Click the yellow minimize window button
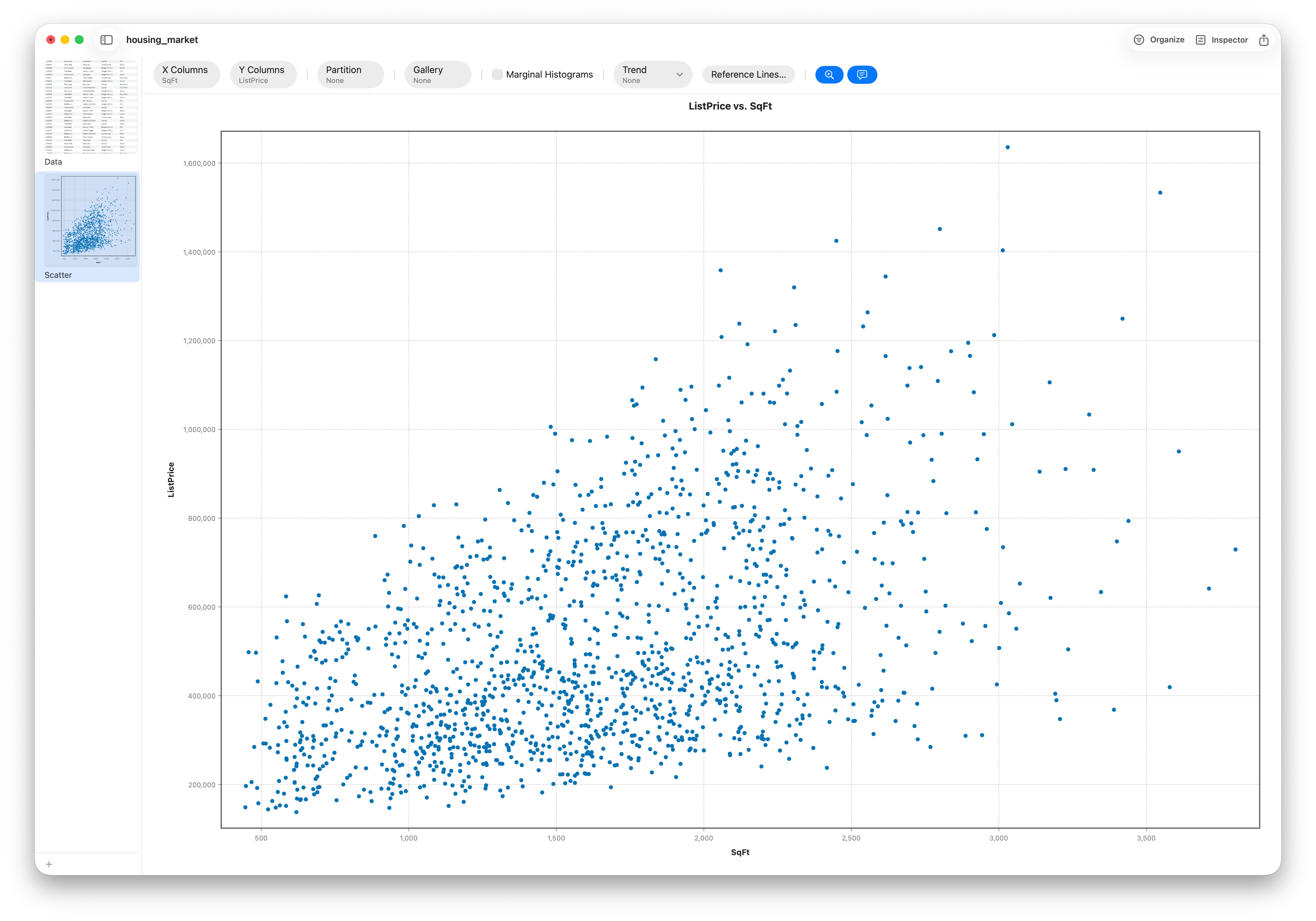 [65, 40]
